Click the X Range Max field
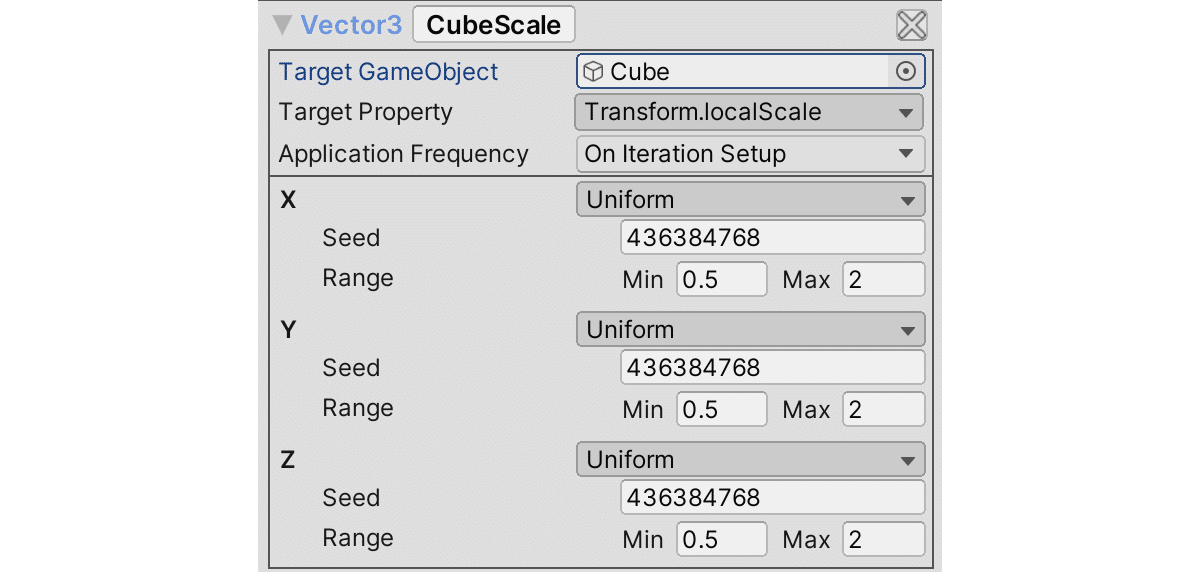 (x=883, y=280)
